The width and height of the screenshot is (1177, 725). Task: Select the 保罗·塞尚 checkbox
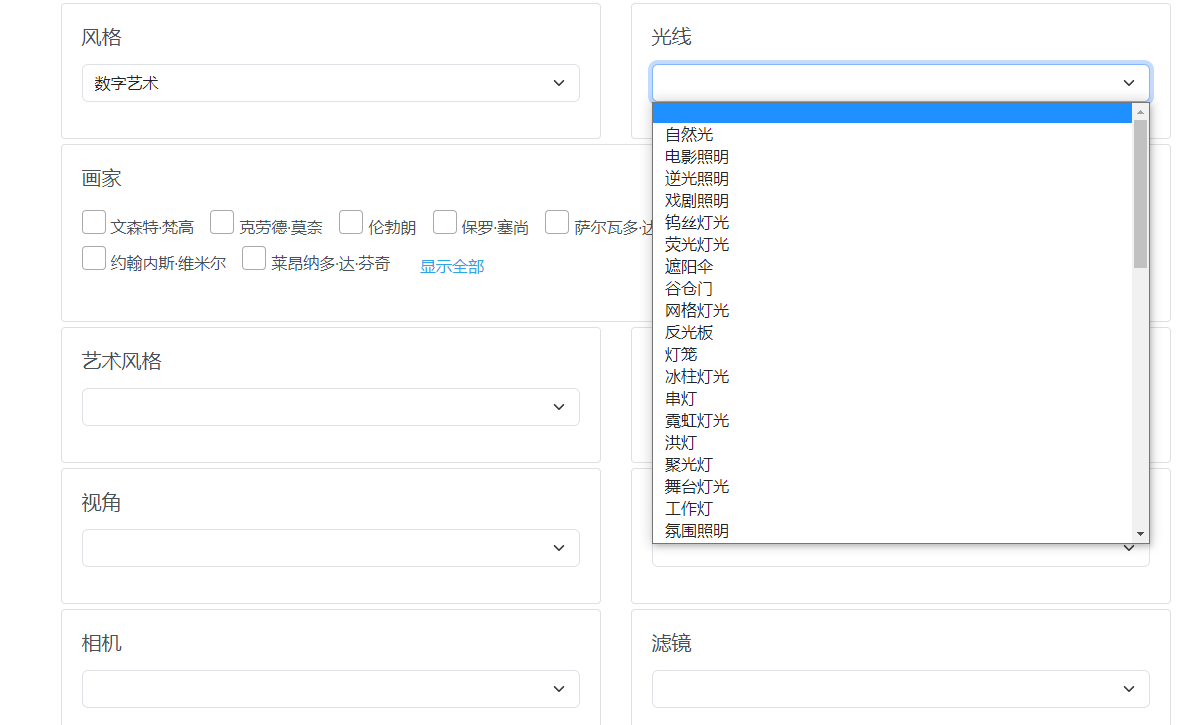445,222
